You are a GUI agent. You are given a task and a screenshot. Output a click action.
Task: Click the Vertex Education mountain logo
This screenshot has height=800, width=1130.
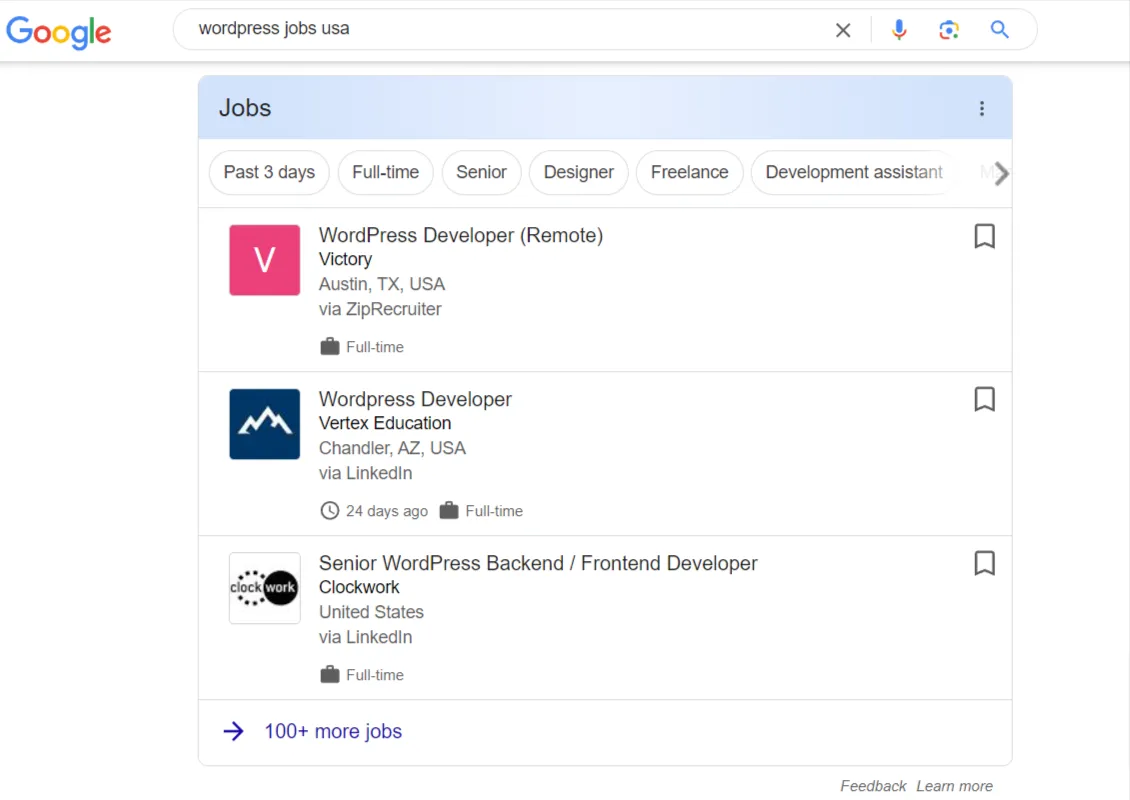[x=264, y=424]
